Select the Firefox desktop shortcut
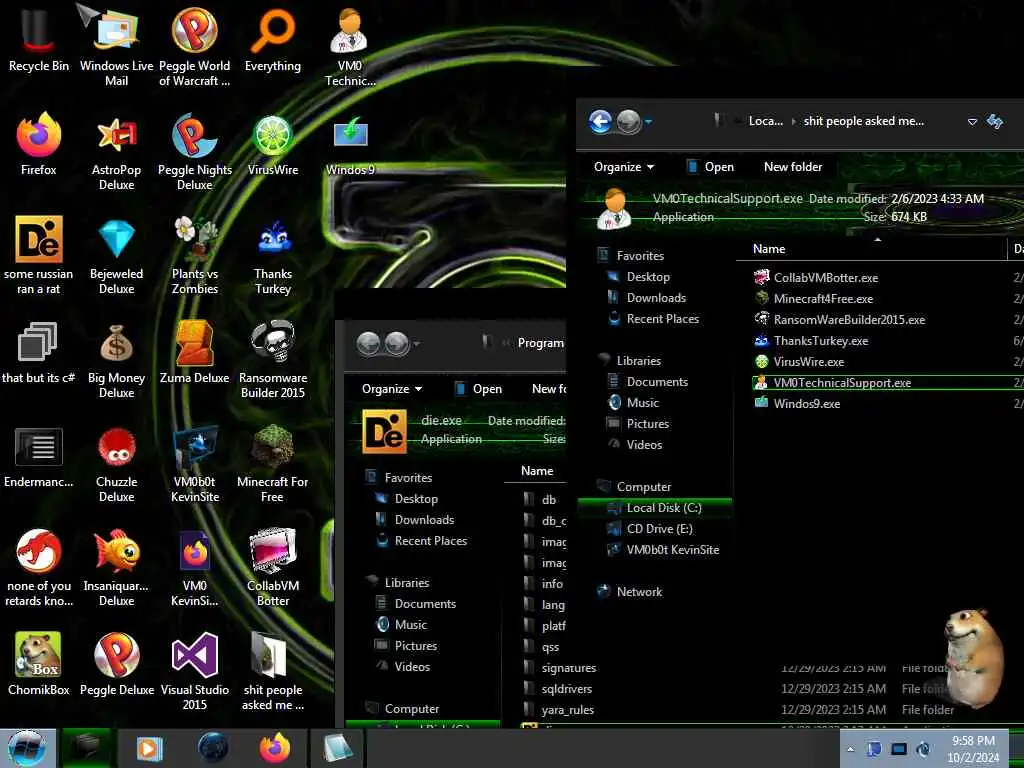This screenshot has height=768, width=1024. [39, 144]
